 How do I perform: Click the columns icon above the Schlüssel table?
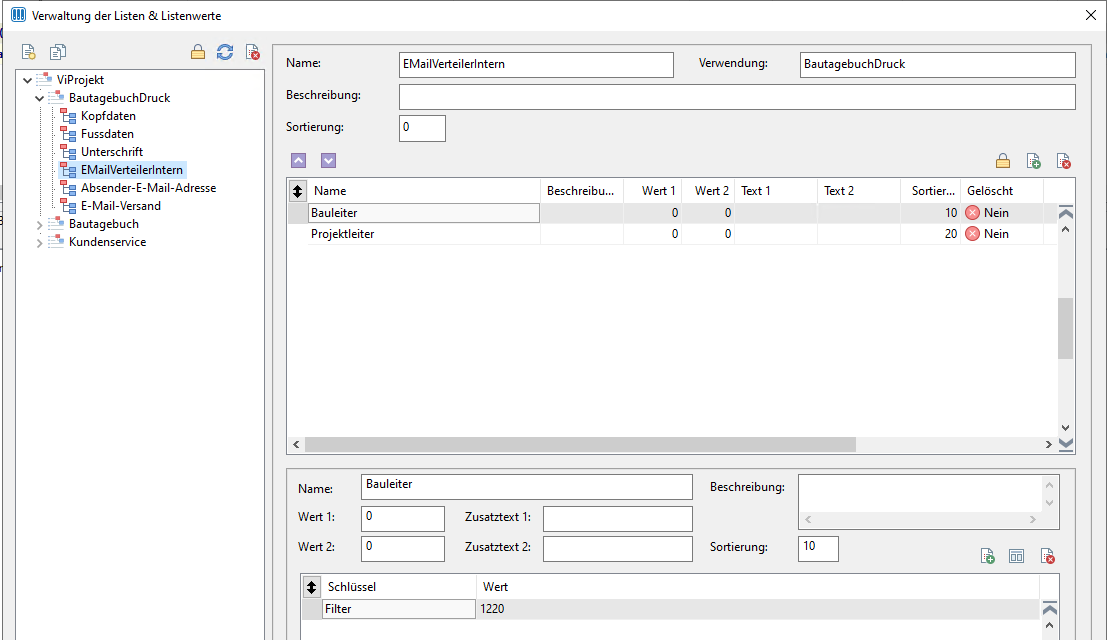coord(1017,556)
